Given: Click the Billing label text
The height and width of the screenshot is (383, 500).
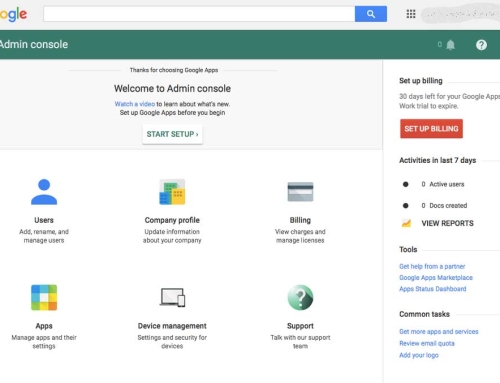Looking at the screenshot, I should click(300, 220).
